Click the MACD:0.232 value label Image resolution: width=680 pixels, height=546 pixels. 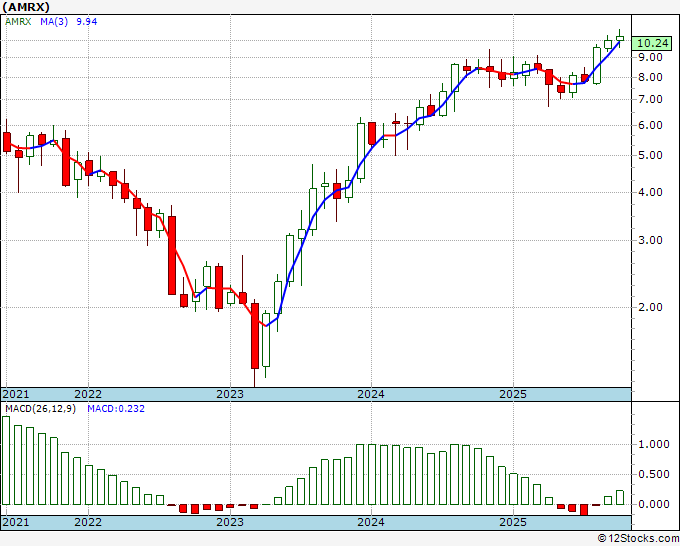coord(116,409)
